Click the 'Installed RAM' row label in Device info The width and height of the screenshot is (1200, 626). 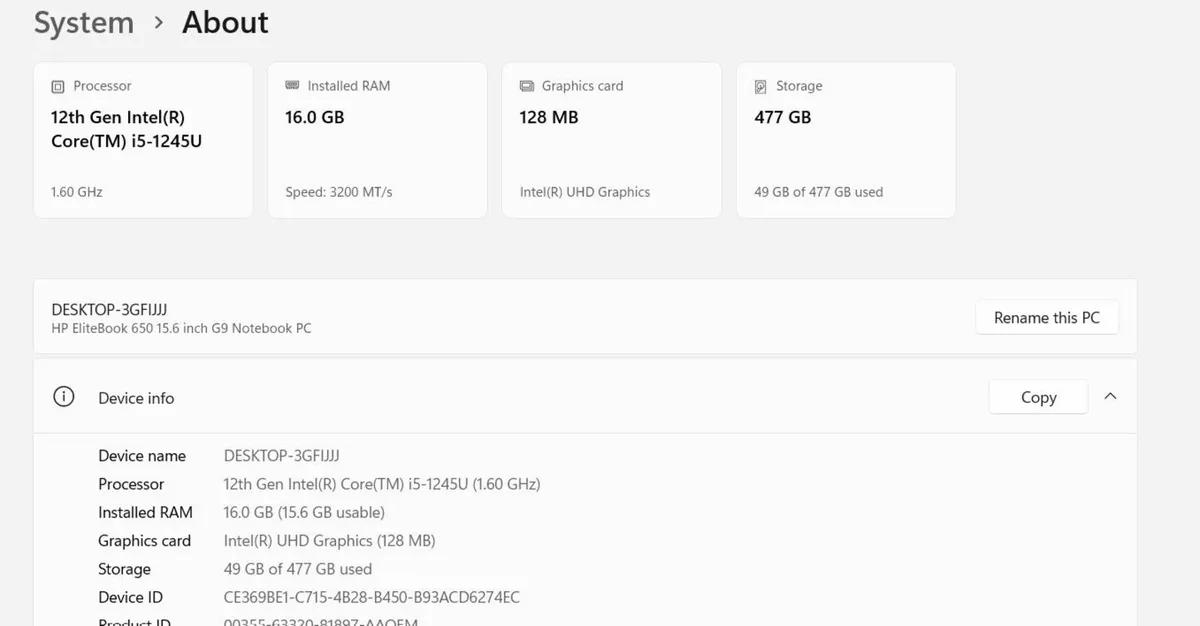(x=145, y=512)
